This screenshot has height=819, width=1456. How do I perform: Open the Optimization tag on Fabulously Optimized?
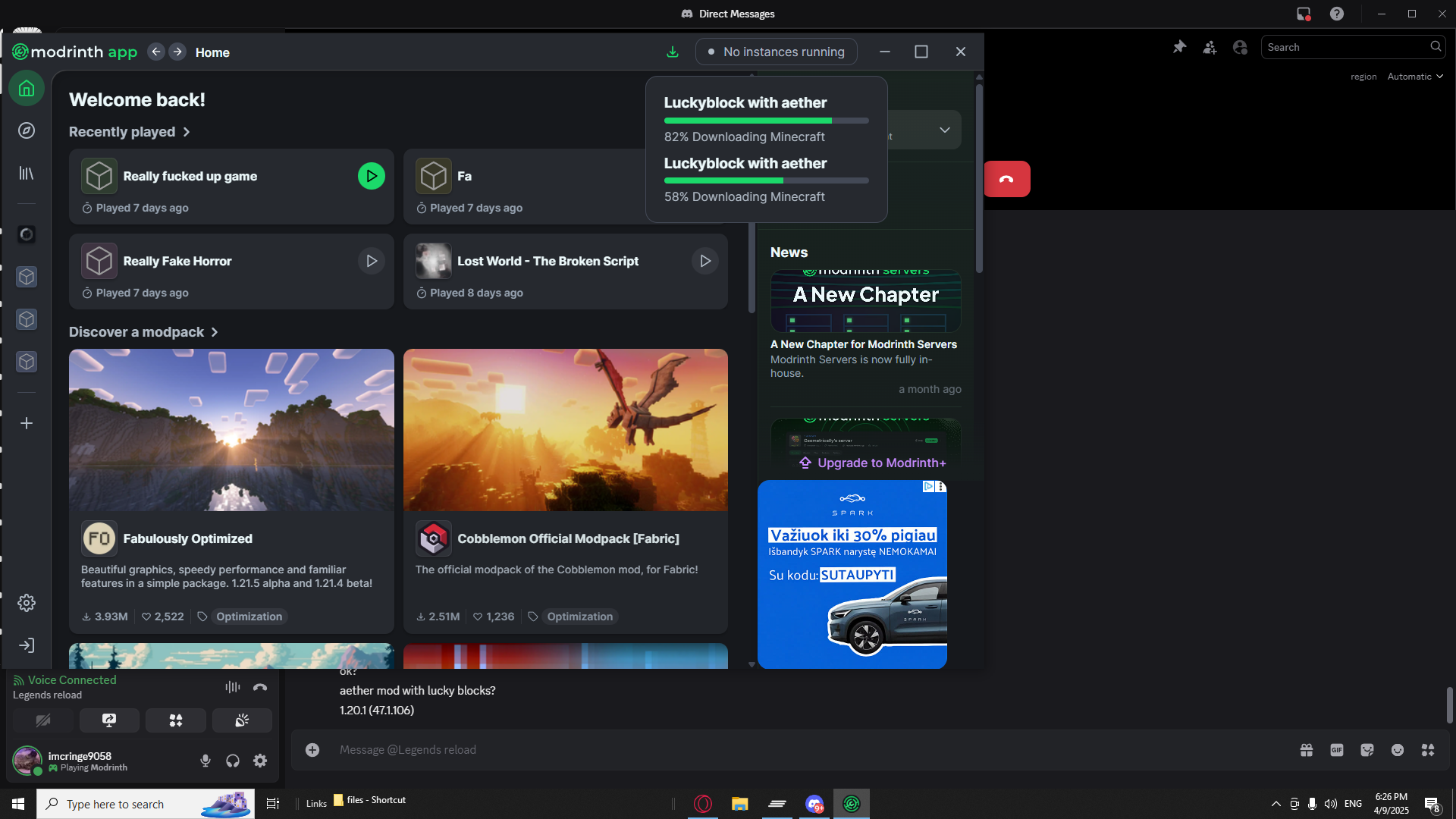click(x=249, y=617)
